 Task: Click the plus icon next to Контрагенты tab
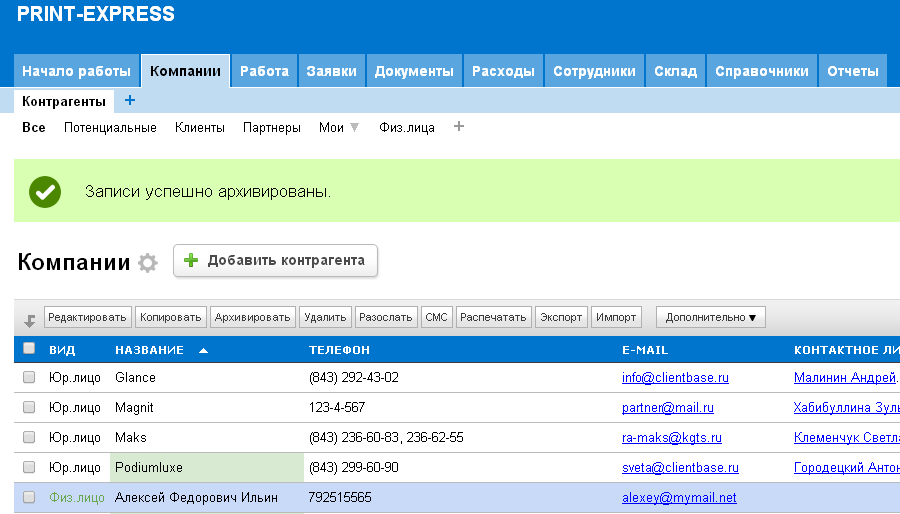(130, 101)
